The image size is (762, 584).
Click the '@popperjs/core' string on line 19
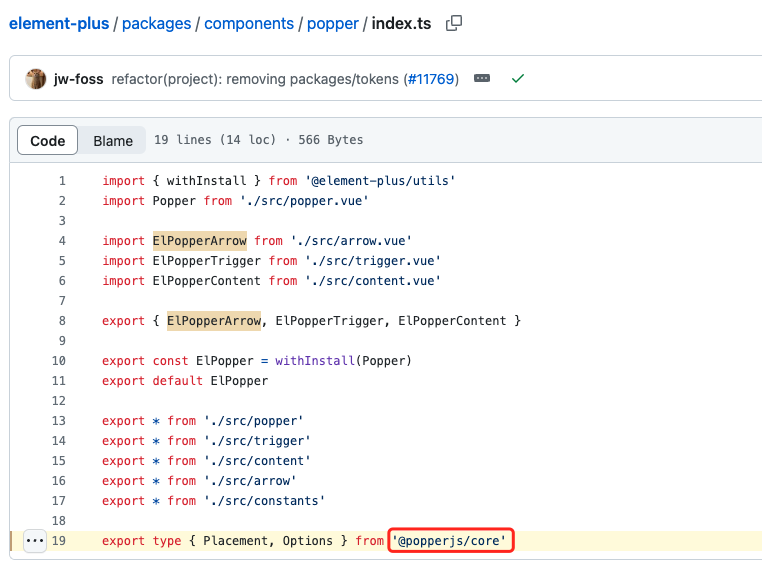click(452, 541)
